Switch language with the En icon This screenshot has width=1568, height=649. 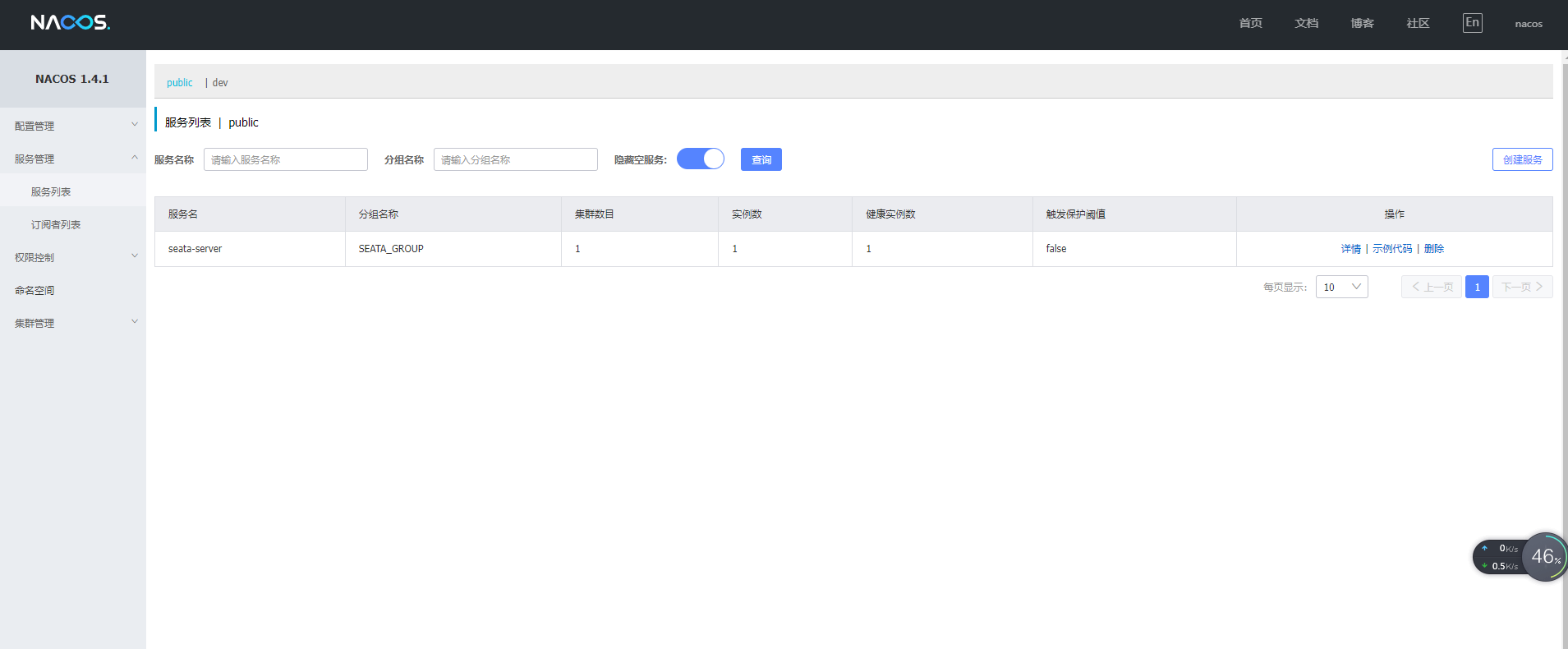[1472, 23]
